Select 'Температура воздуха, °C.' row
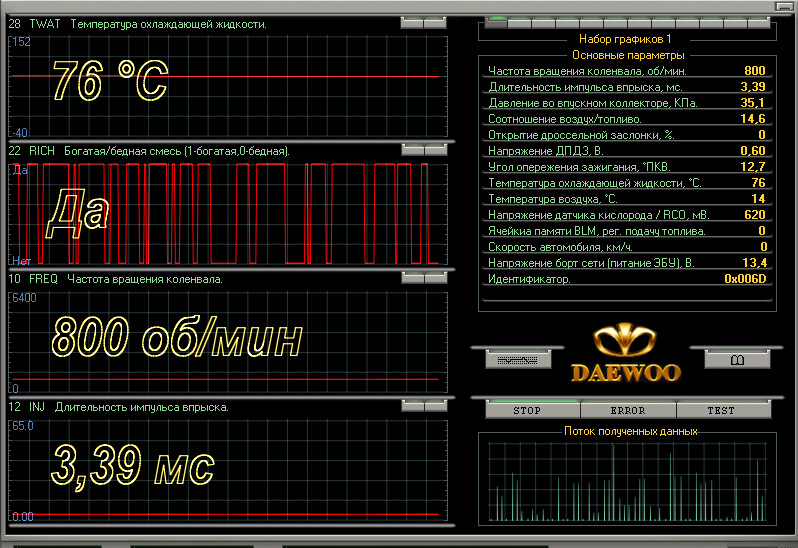This screenshot has width=798, height=548. click(627, 199)
